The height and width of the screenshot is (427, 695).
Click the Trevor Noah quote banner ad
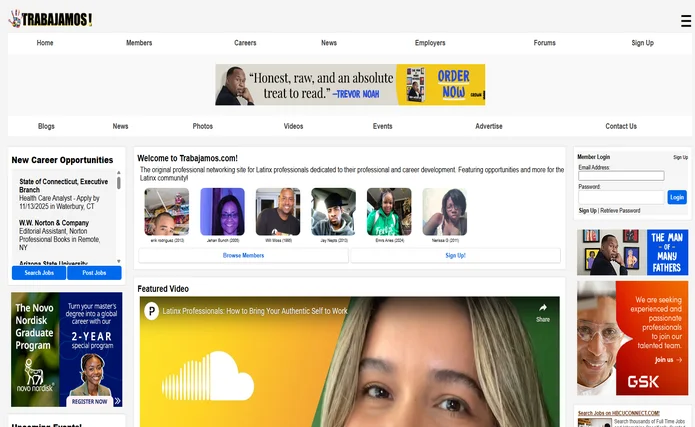(x=350, y=85)
